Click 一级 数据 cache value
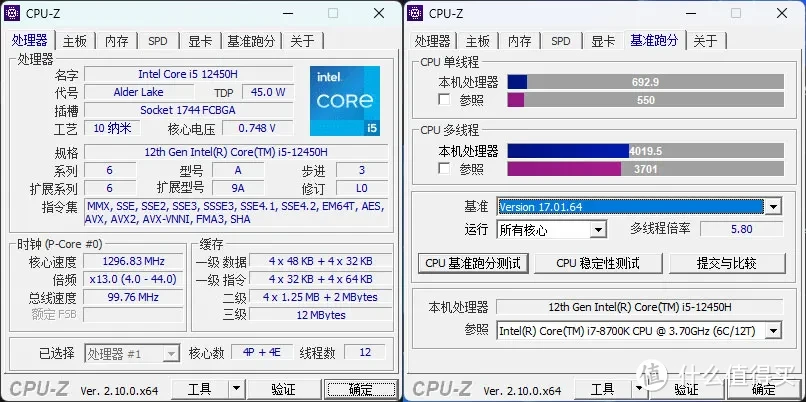Screen dimensions: 806x402 320,261
